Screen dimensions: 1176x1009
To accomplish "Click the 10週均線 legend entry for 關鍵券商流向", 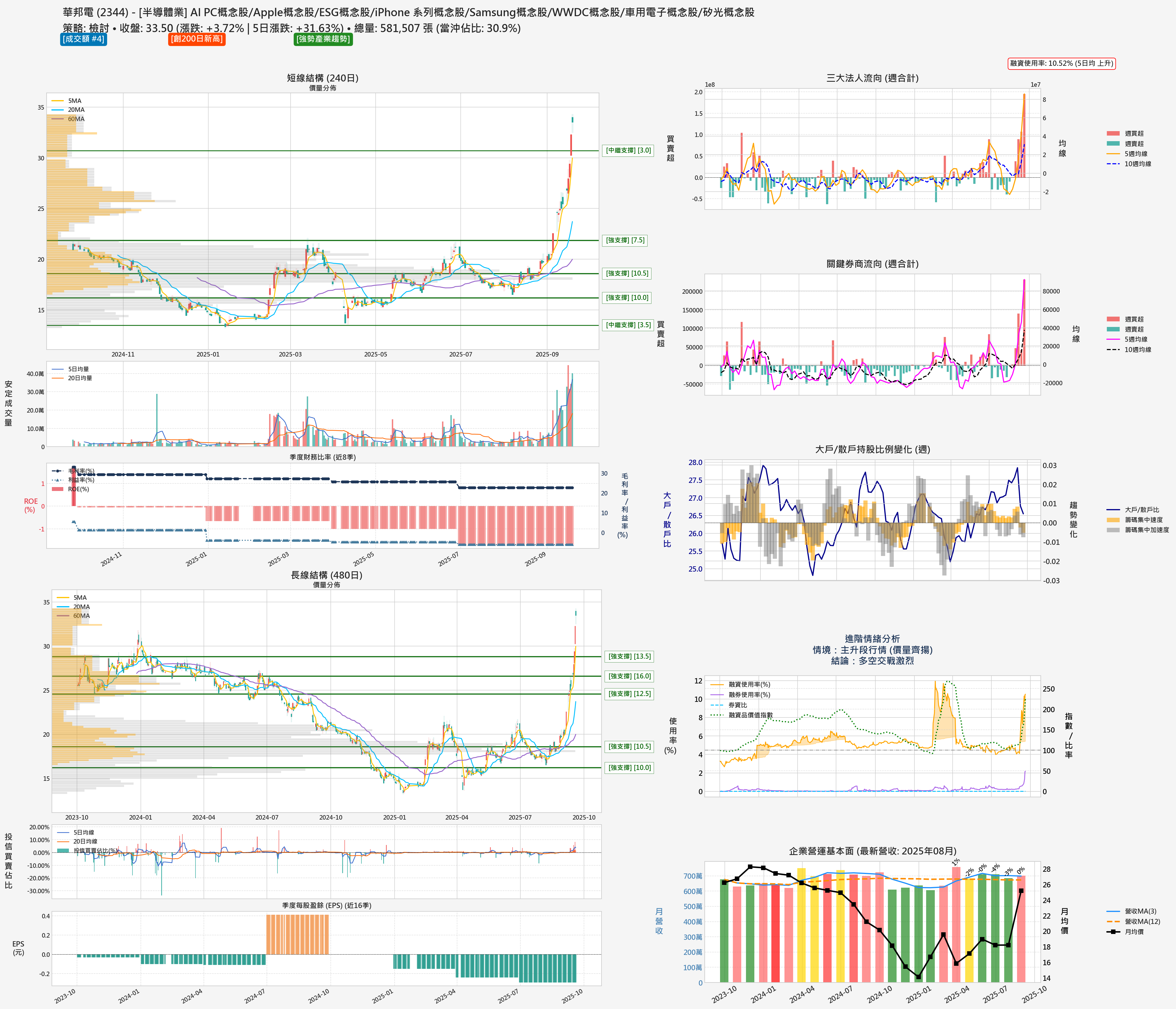I will [x=1138, y=350].
